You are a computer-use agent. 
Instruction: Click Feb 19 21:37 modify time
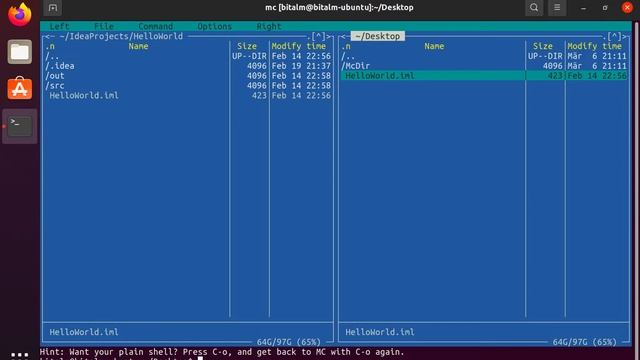click(x=301, y=66)
